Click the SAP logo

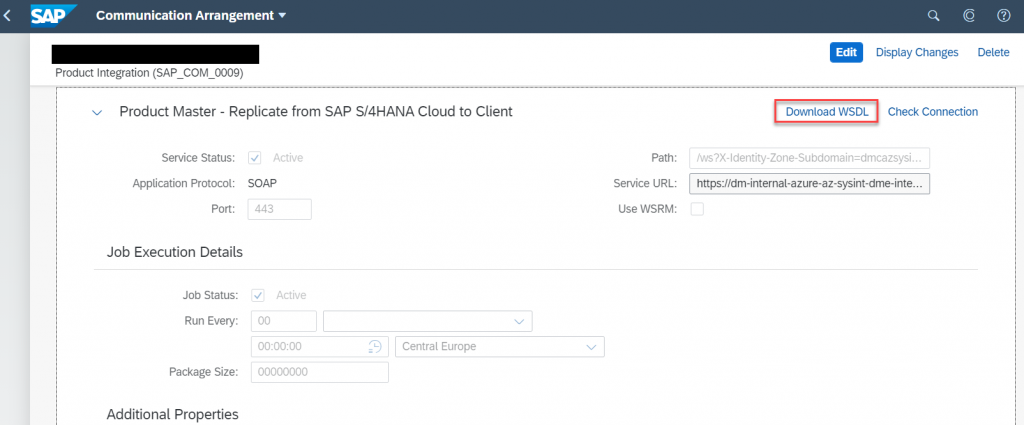pyautogui.click(x=54, y=15)
